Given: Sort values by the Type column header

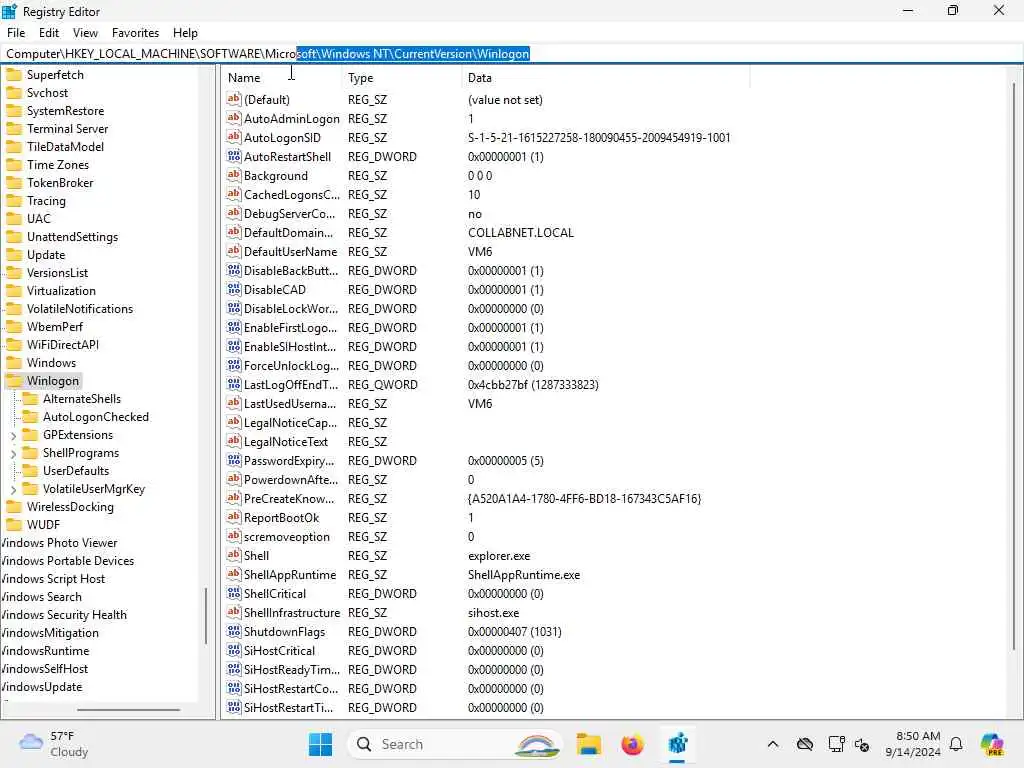Looking at the screenshot, I should [402, 78].
